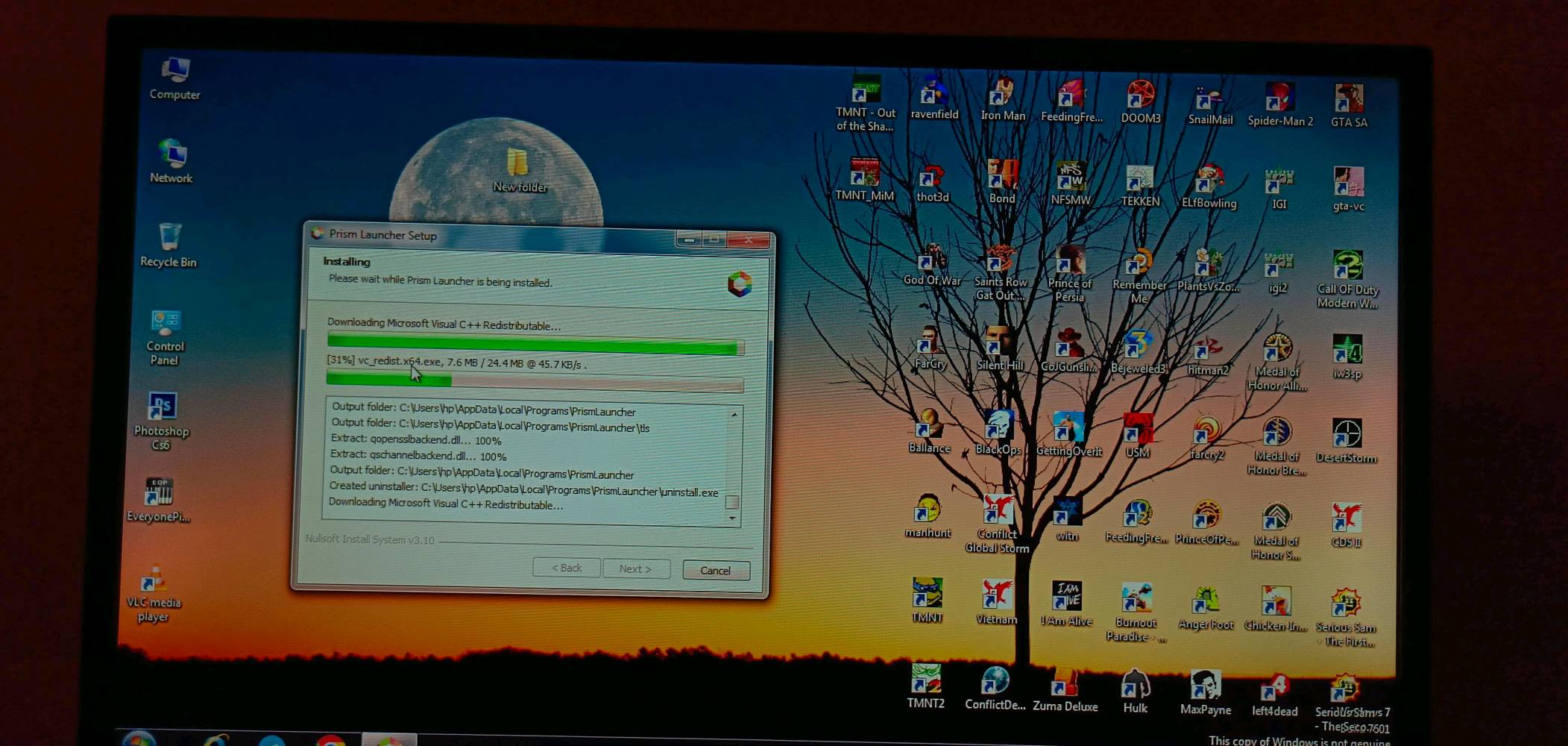This screenshot has width=1568, height=746.
Task: Select the Recycle Bin icon
Action: [169, 245]
